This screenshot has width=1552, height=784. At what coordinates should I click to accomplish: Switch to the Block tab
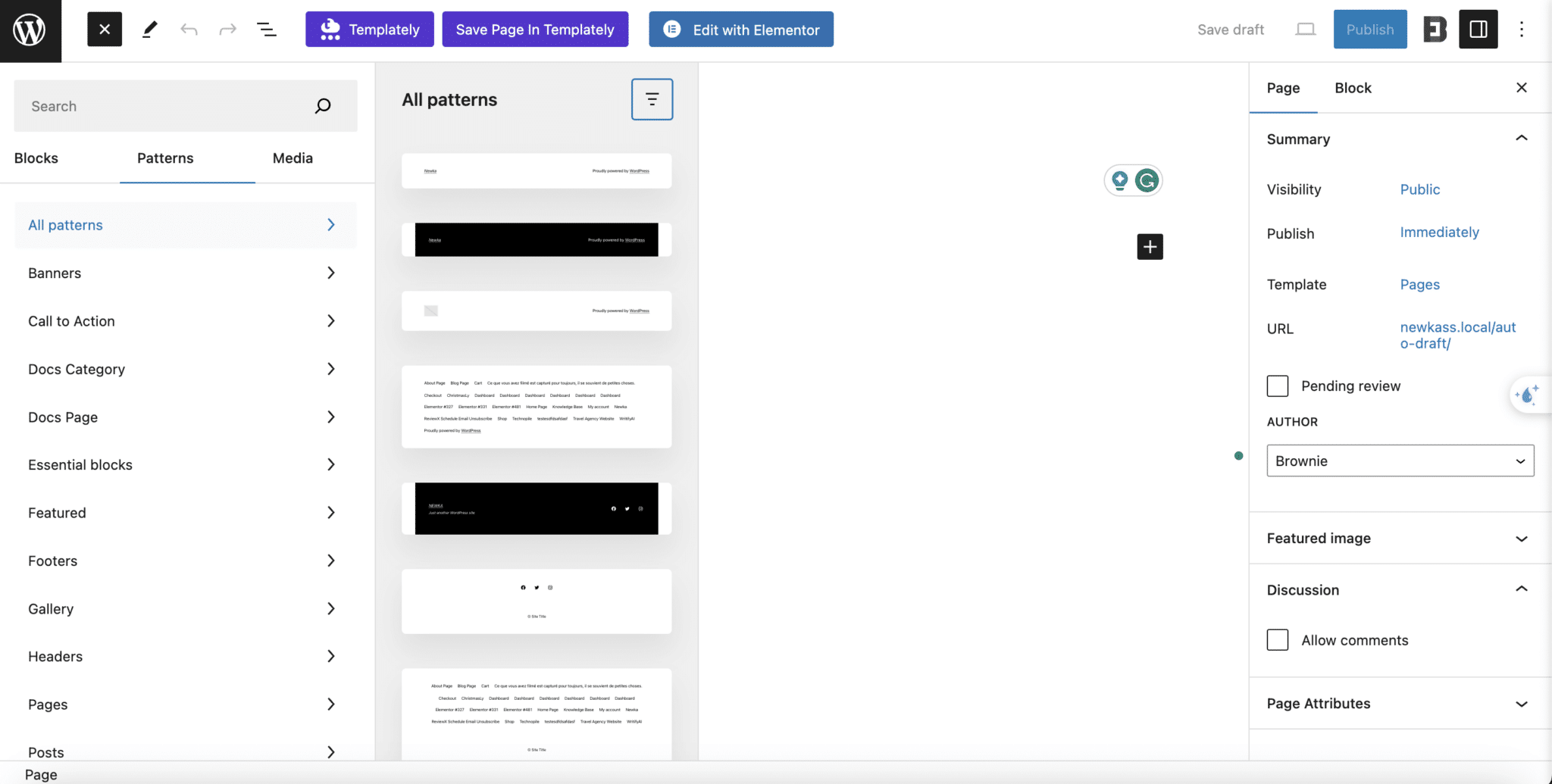pyautogui.click(x=1352, y=88)
